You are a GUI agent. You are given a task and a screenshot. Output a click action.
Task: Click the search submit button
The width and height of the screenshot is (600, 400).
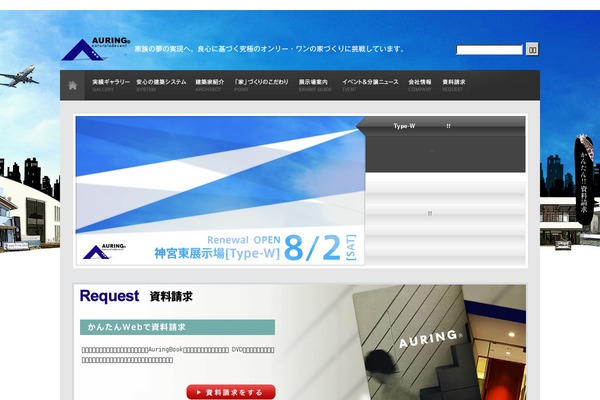pos(532,49)
